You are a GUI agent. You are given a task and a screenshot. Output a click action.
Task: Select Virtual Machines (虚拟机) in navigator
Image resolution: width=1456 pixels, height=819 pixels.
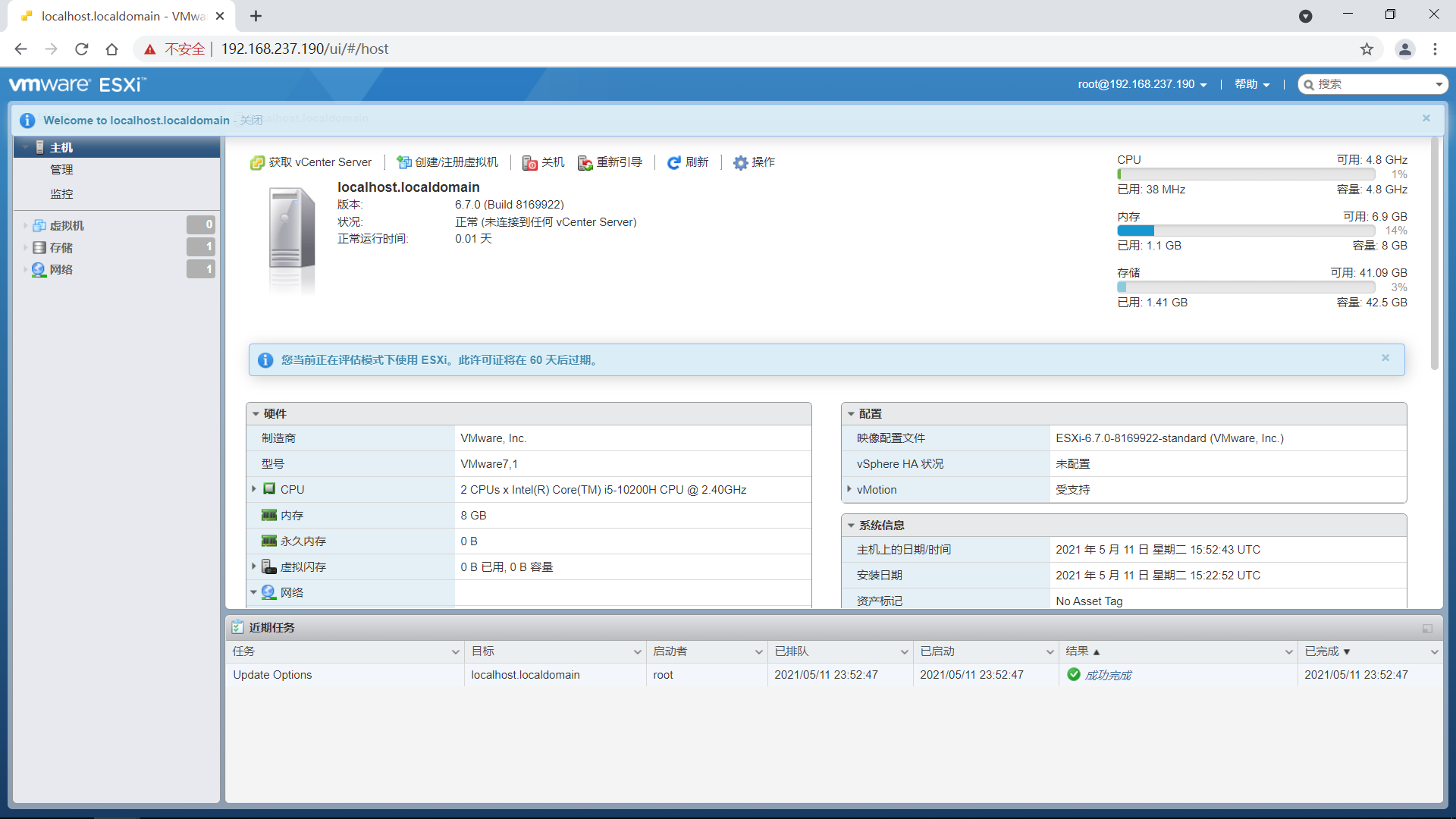click(x=67, y=225)
